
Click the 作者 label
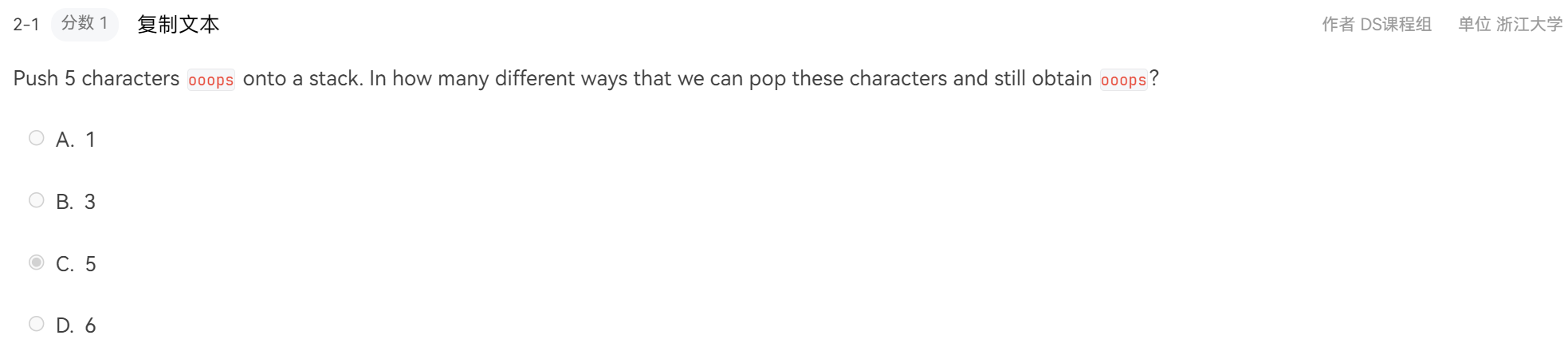click(1338, 25)
